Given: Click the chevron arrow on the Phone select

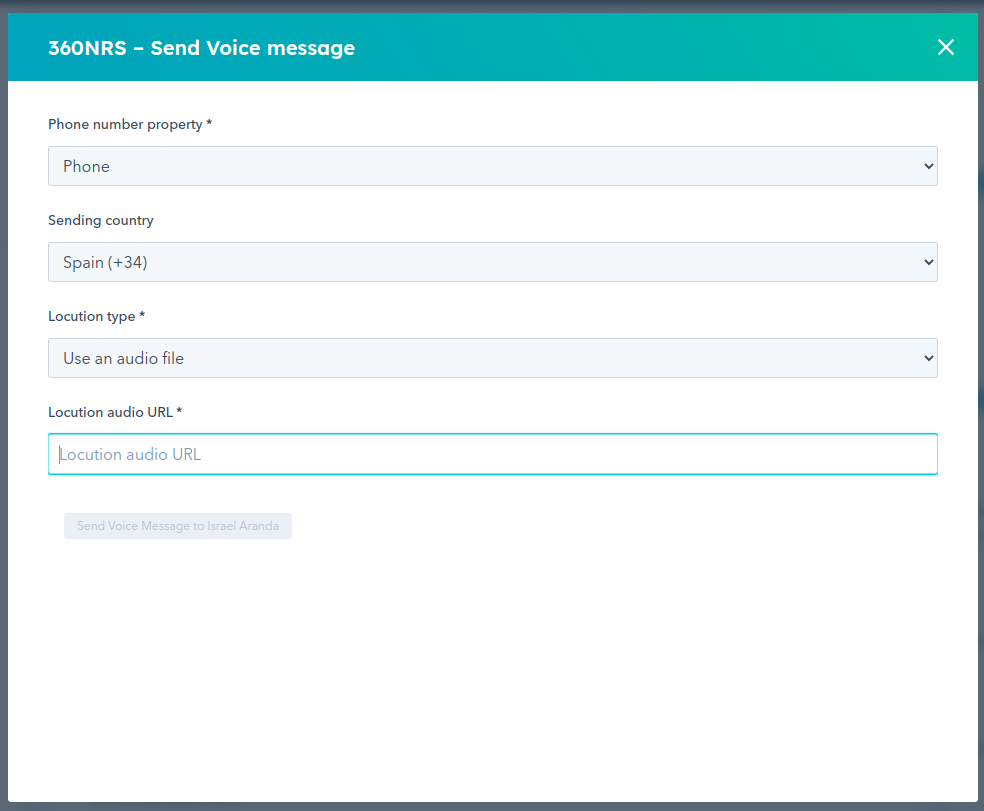Looking at the screenshot, I should [929, 166].
